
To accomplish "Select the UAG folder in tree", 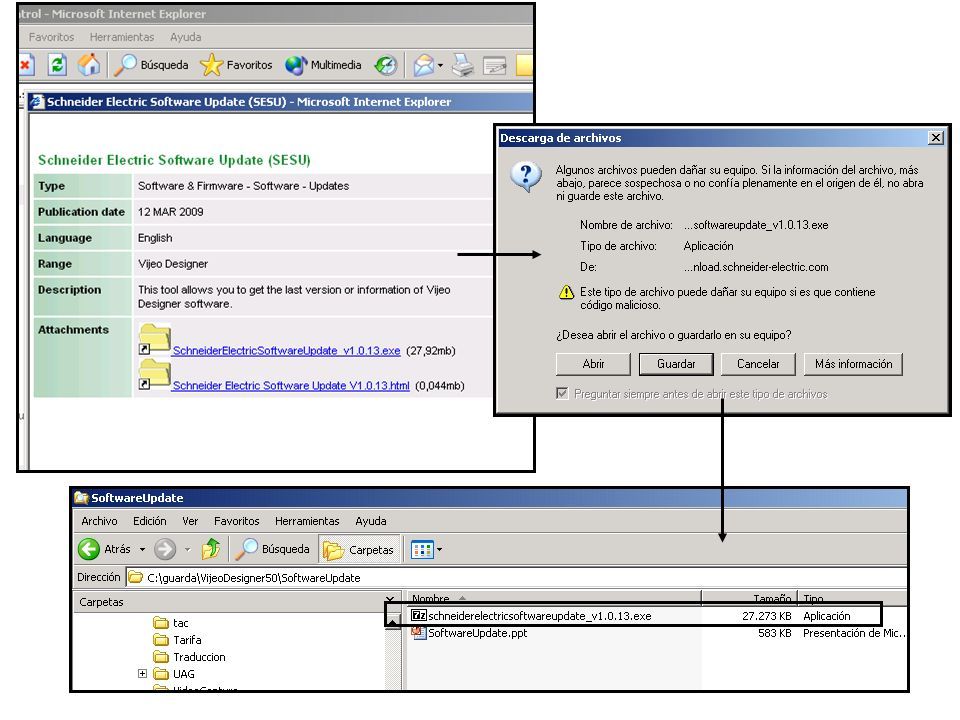I will (174, 674).
